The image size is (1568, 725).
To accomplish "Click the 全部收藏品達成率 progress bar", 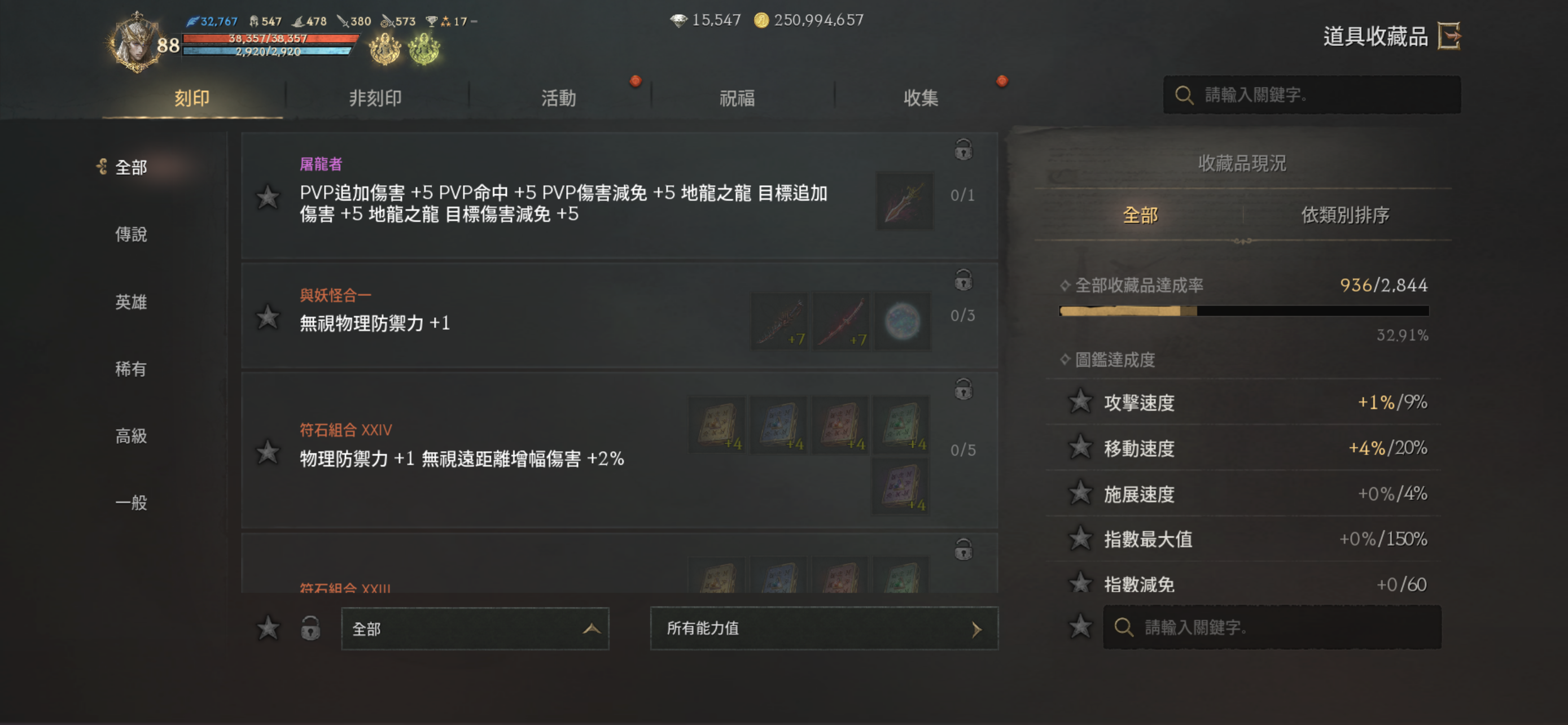I will [1243, 311].
